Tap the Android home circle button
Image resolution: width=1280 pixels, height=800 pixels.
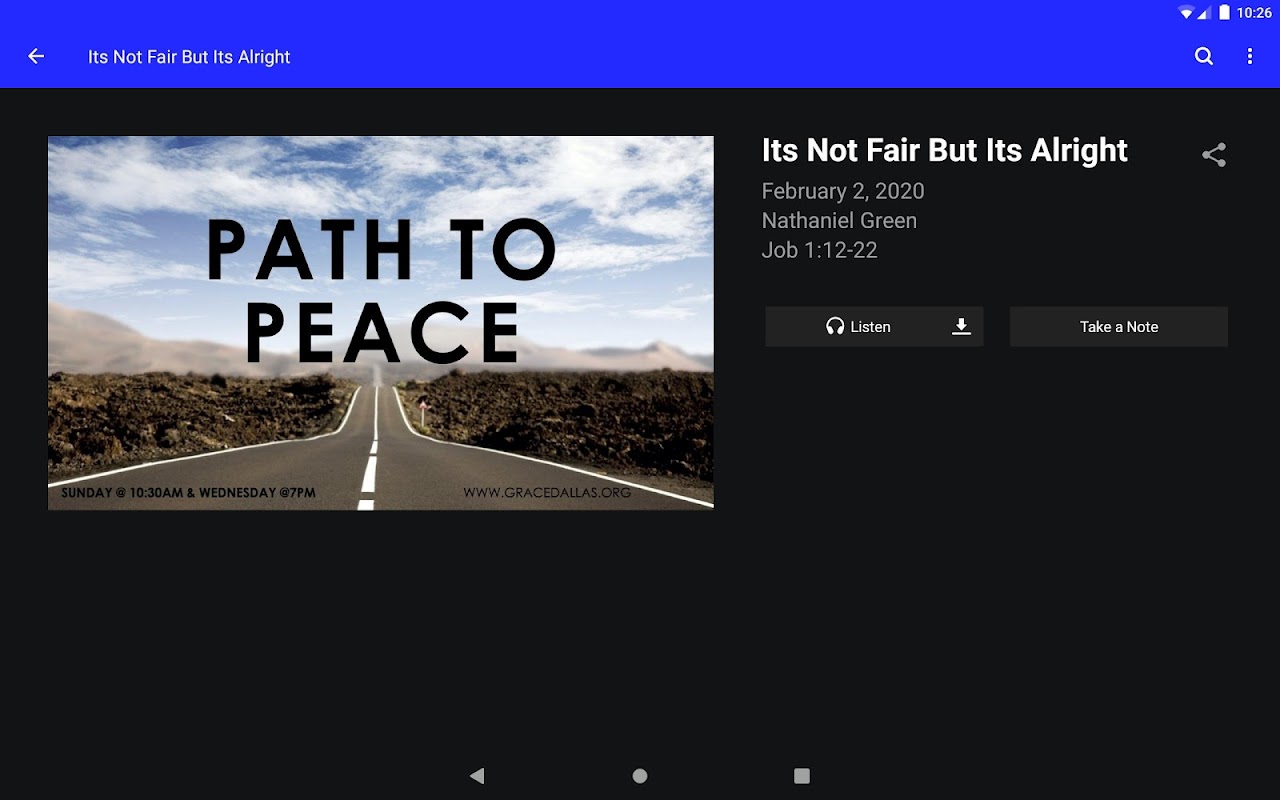pyautogui.click(x=640, y=776)
